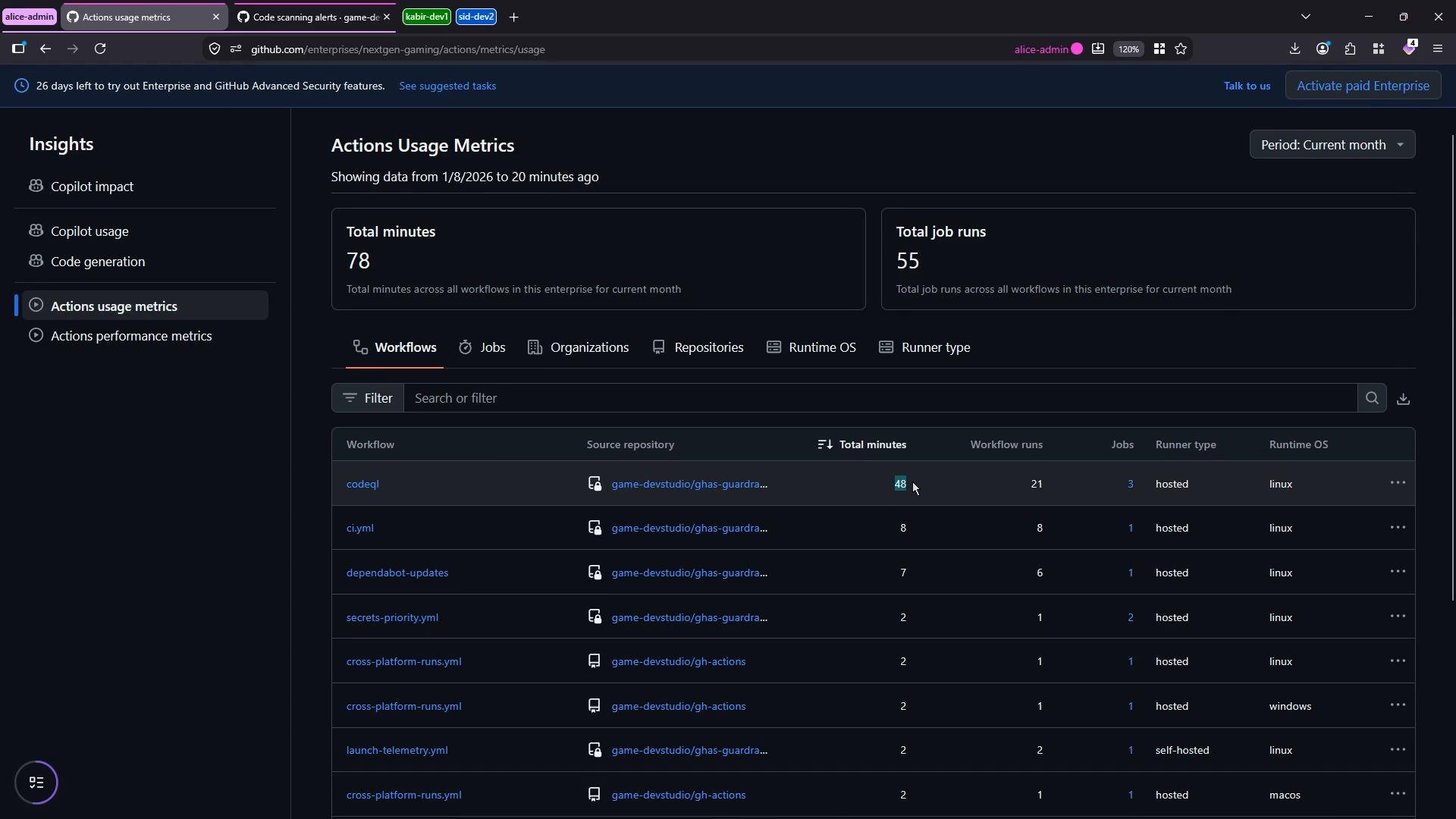
Task: Click Activate paid Enterprise button
Action: (x=1363, y=86)
